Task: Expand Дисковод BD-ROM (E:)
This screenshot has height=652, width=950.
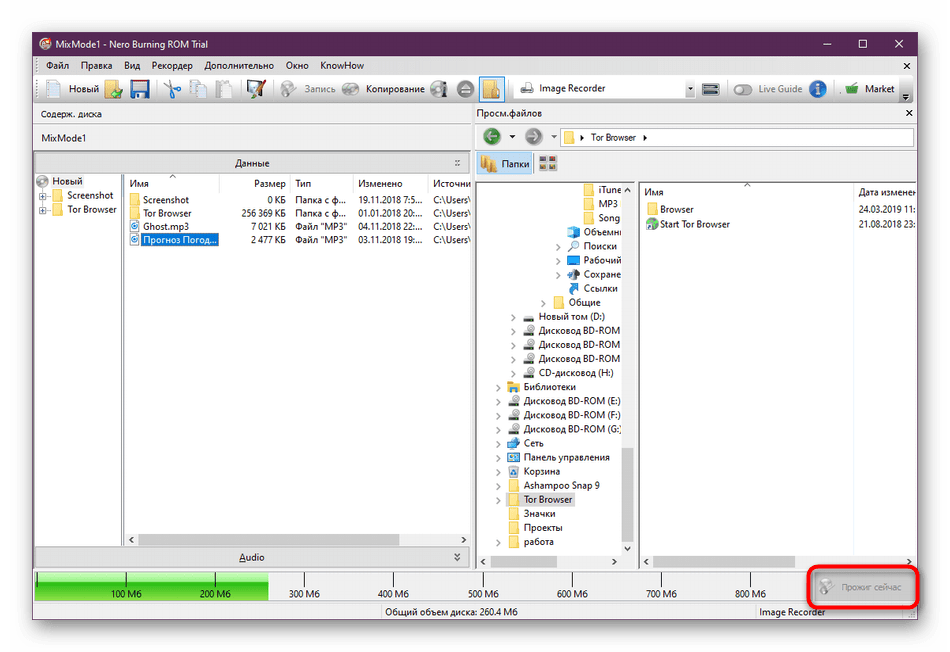Action: pyautogui.click(x=498, y=401)
